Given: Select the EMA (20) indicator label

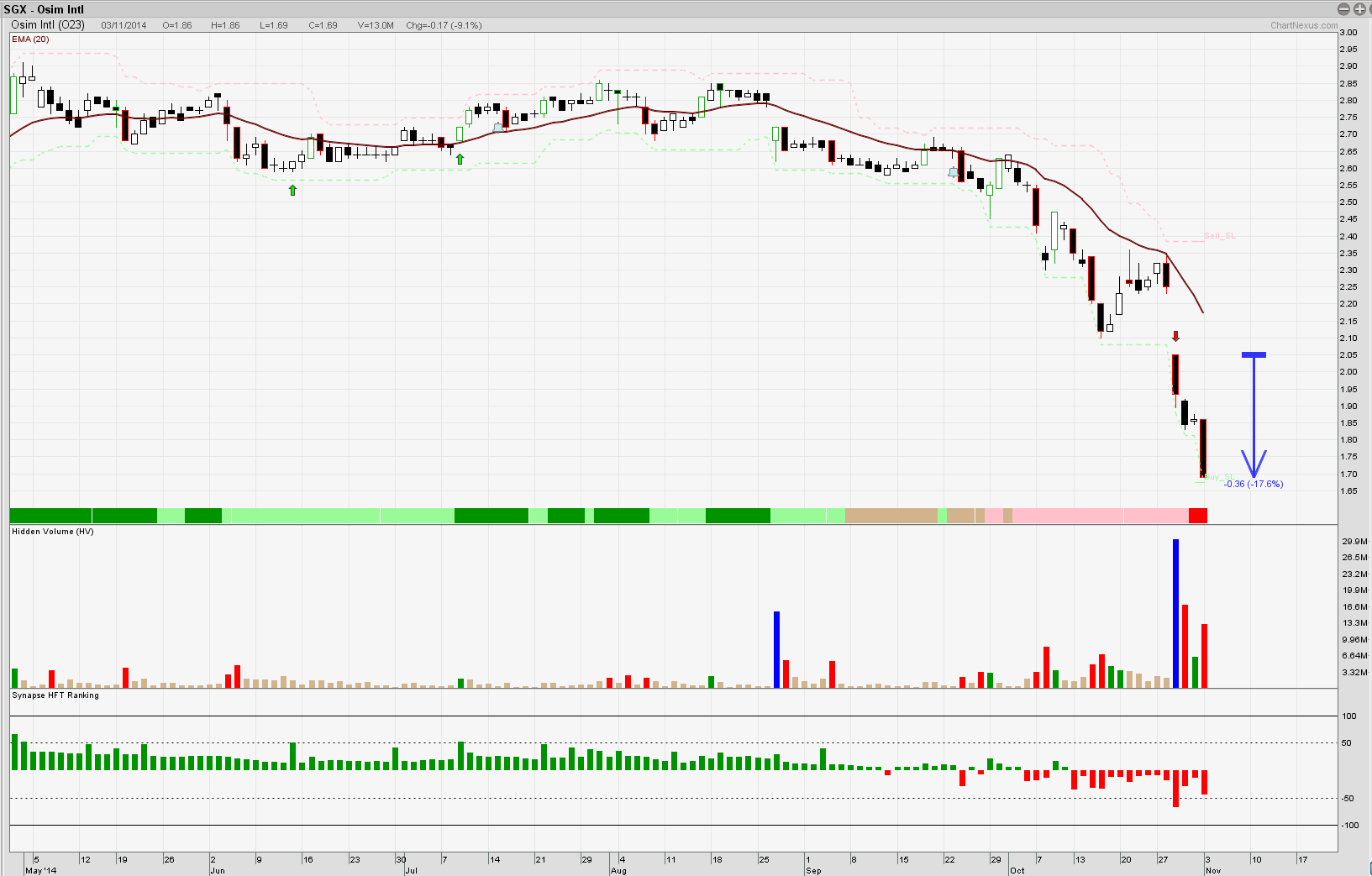Looking at the screenshot, I should click(x=30, y=39).
